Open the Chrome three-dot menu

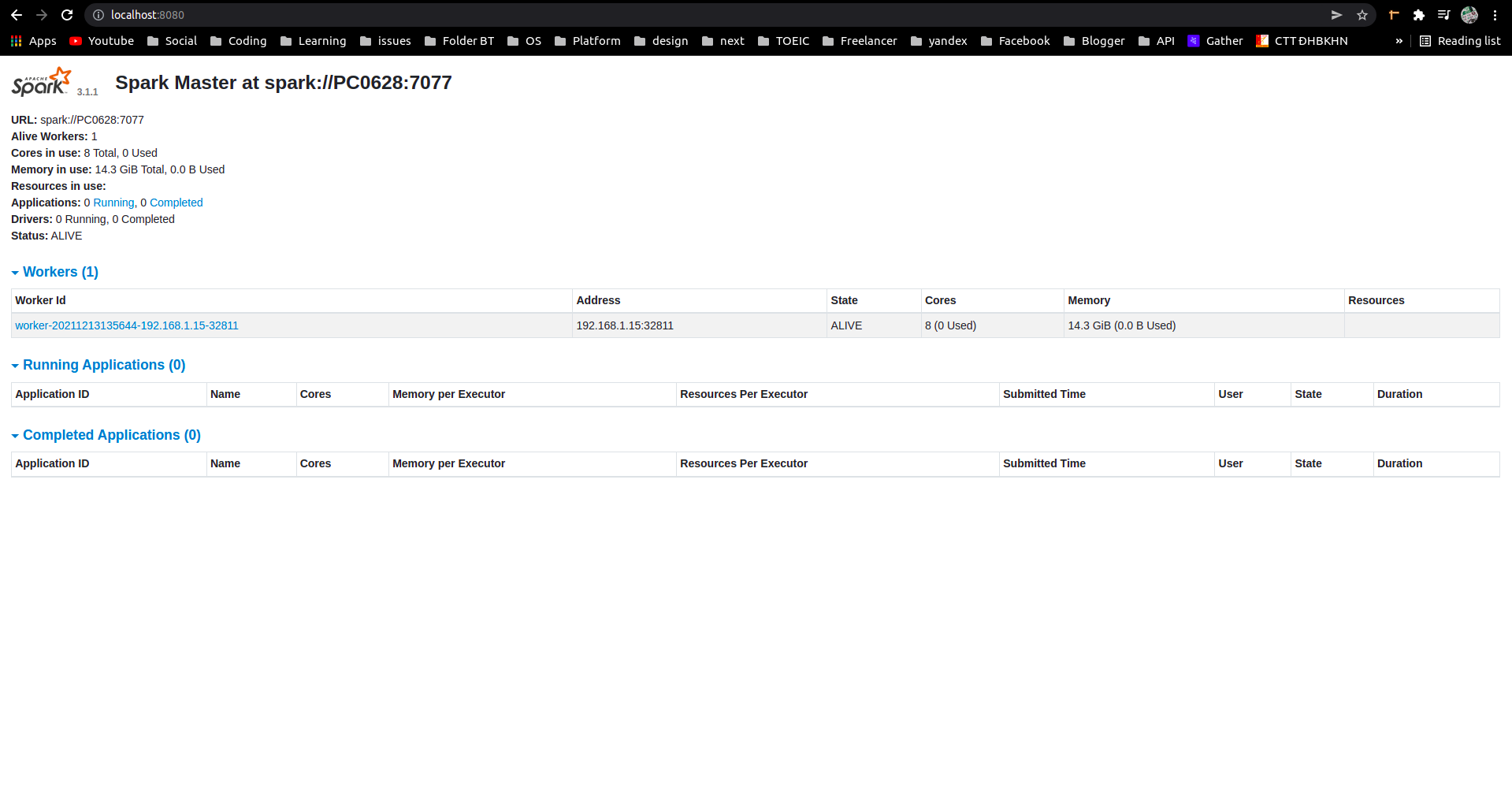(1495, 15)
